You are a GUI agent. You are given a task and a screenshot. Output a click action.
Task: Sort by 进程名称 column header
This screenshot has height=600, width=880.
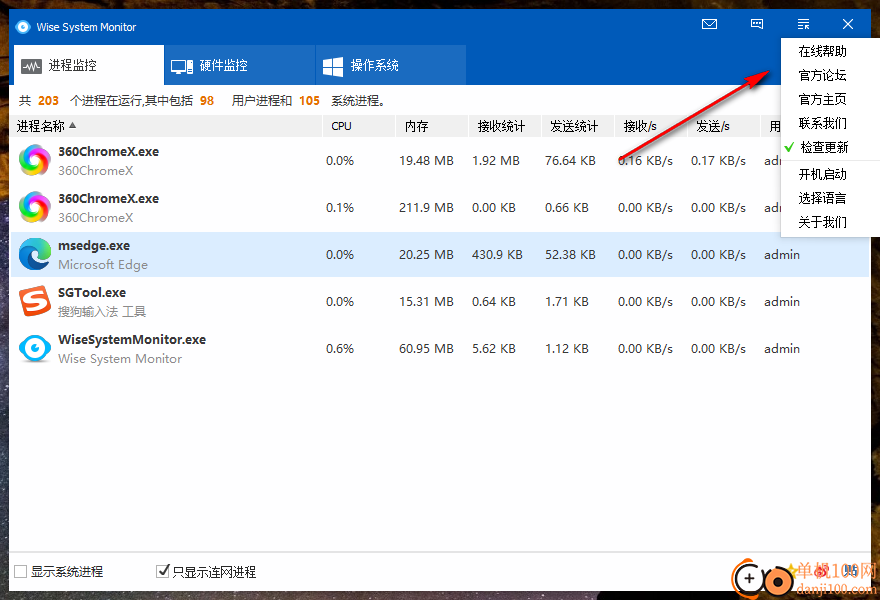(166, 126)
